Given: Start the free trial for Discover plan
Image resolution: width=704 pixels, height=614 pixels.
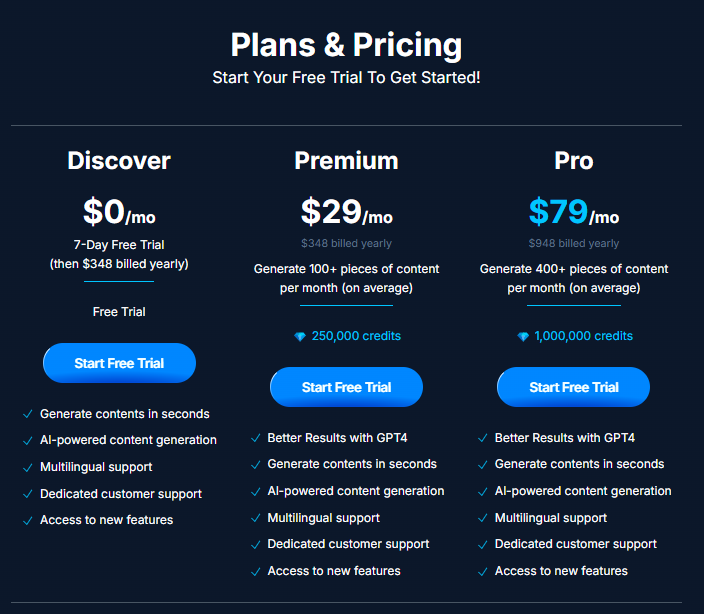Looking at the screenshot, I should (119, 363).
